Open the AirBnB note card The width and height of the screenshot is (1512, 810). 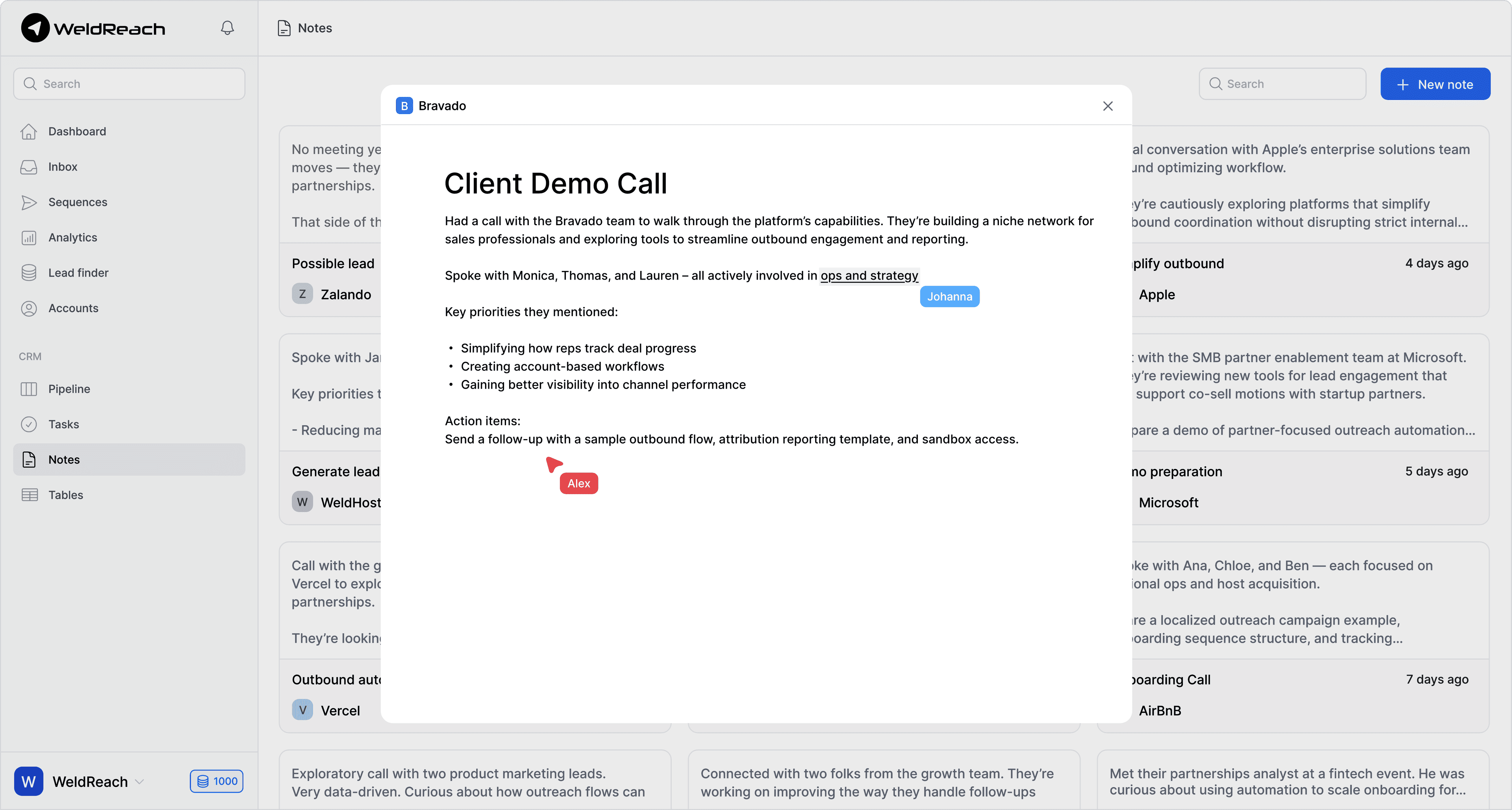tap(1310, 638)
